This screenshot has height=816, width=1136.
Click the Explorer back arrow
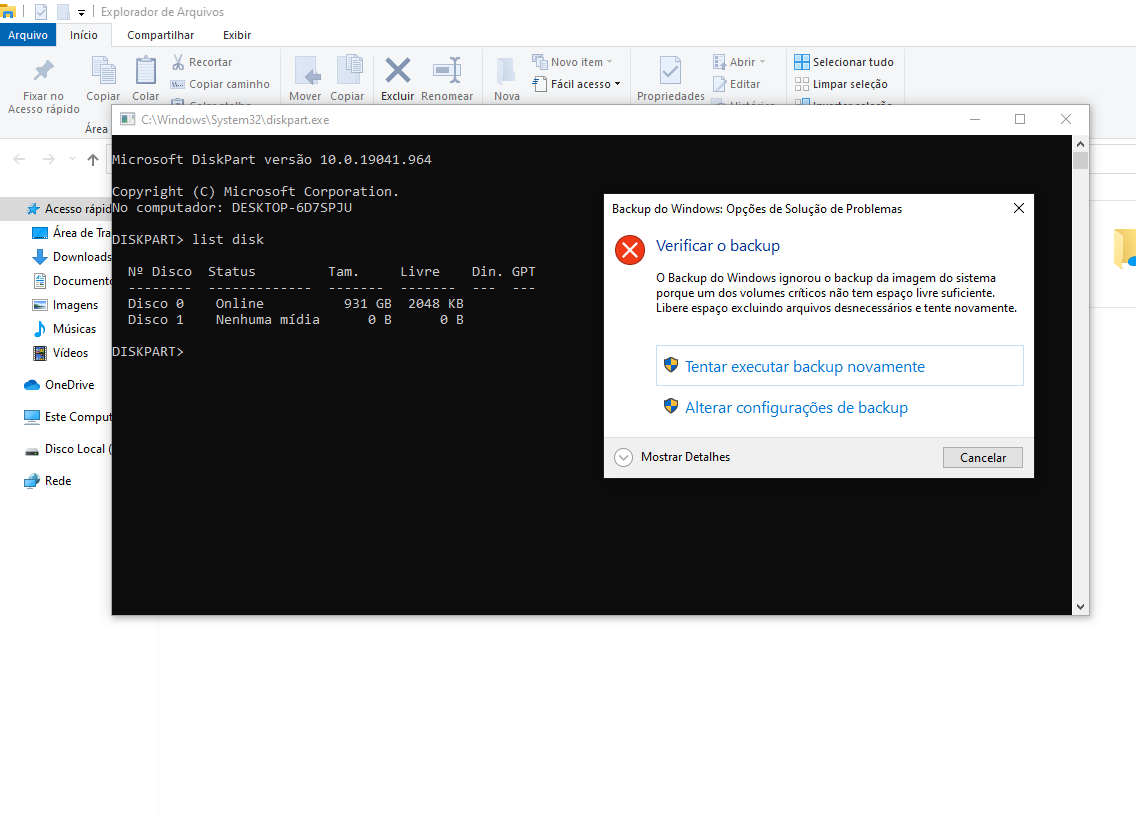coord(20,159)
